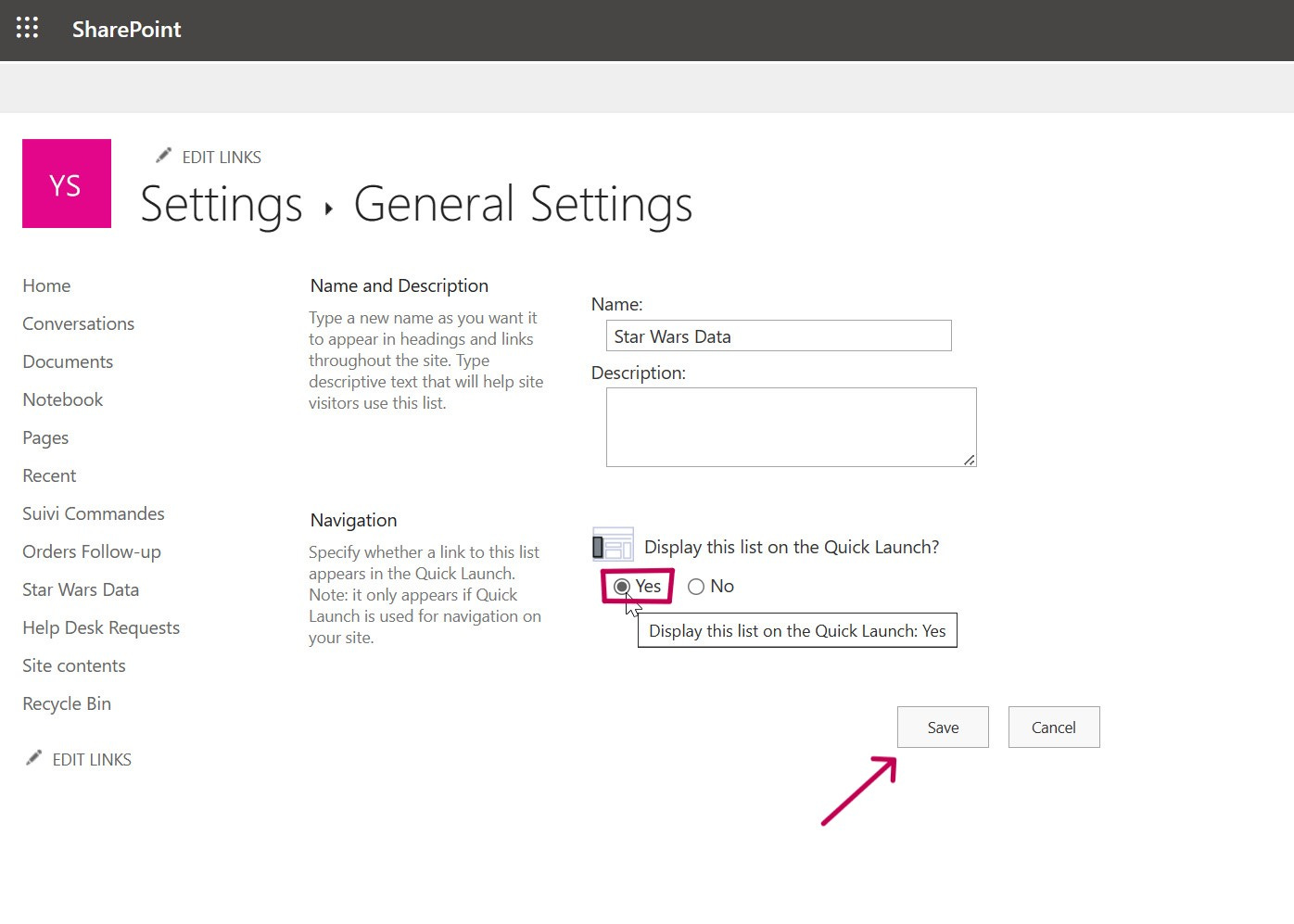Go to Home in the left navigation

pos(46,285)
